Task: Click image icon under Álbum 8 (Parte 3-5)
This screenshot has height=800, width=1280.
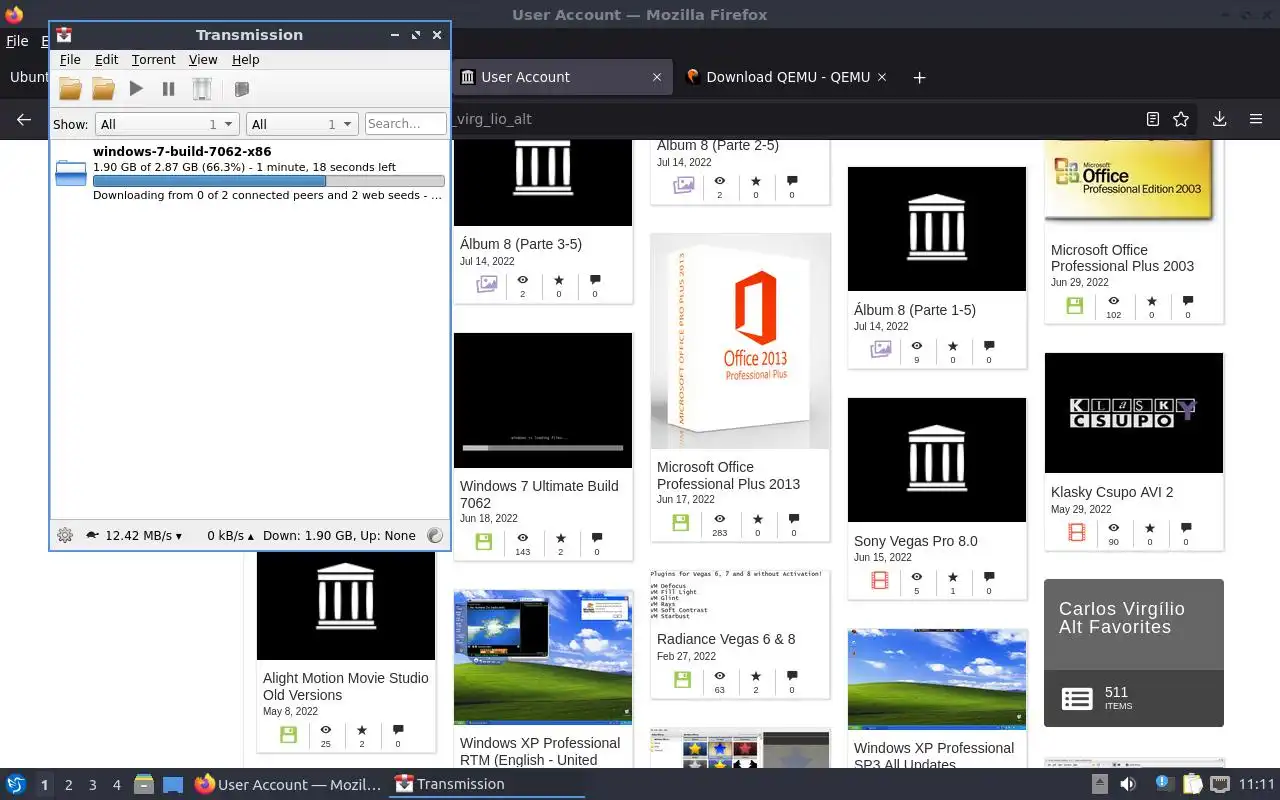Action: [487, 284]
